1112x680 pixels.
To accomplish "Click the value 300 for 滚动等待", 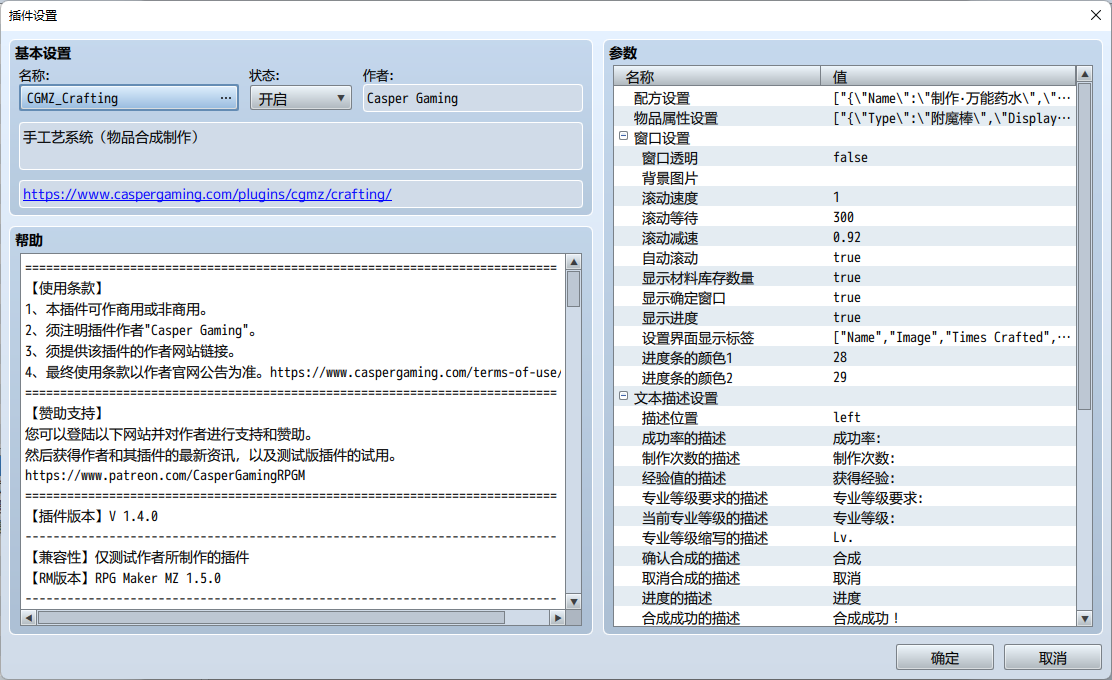I will [843, 218].
